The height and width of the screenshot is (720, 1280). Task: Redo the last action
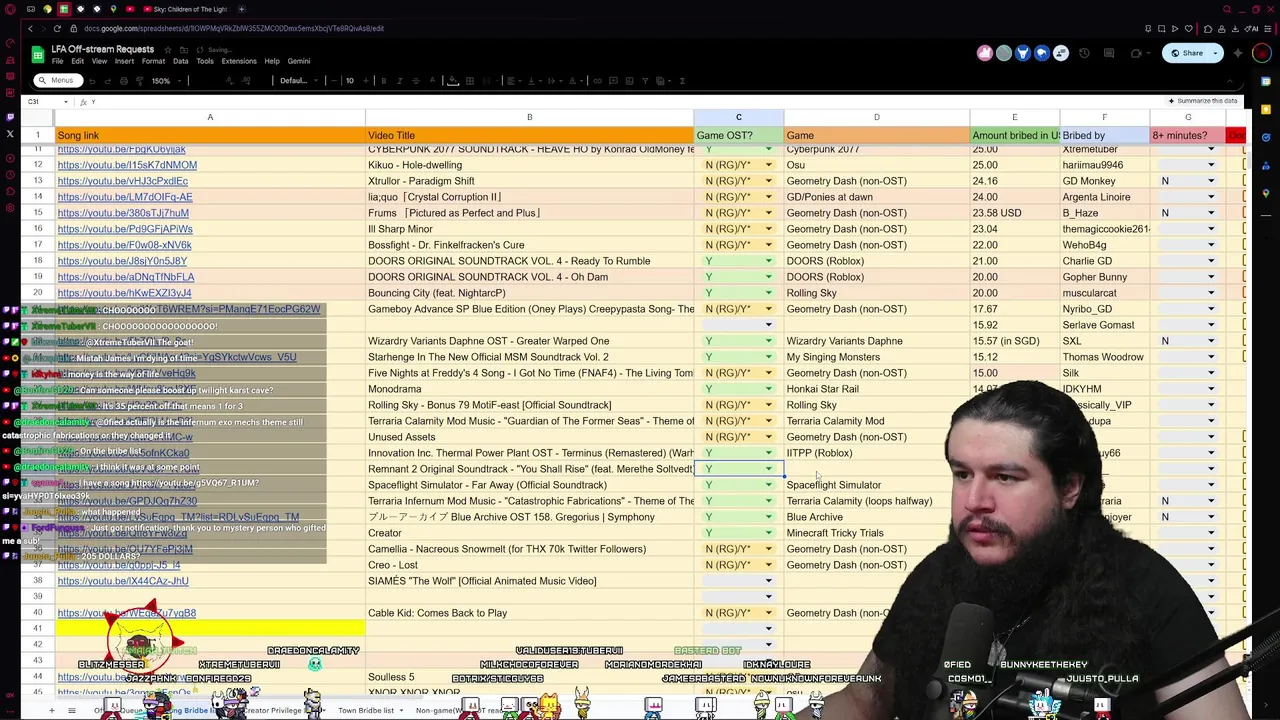(x=108, y=81)
